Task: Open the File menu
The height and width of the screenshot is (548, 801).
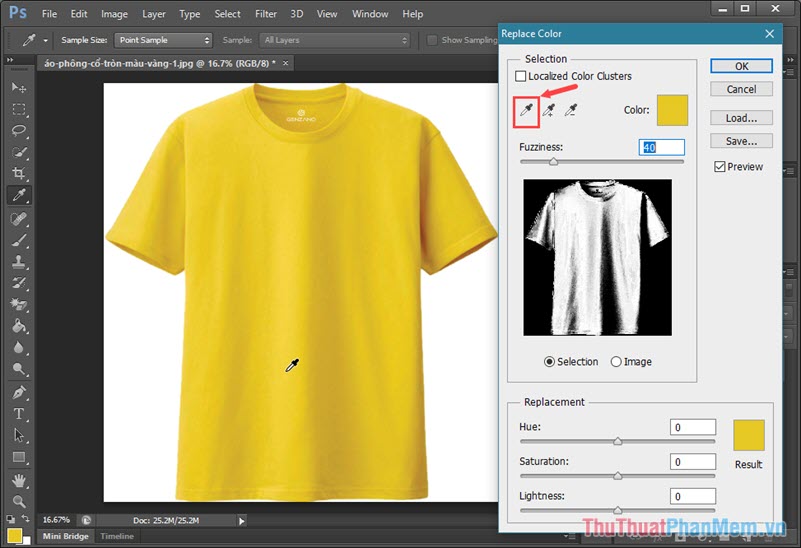Action: coord(49,14)
